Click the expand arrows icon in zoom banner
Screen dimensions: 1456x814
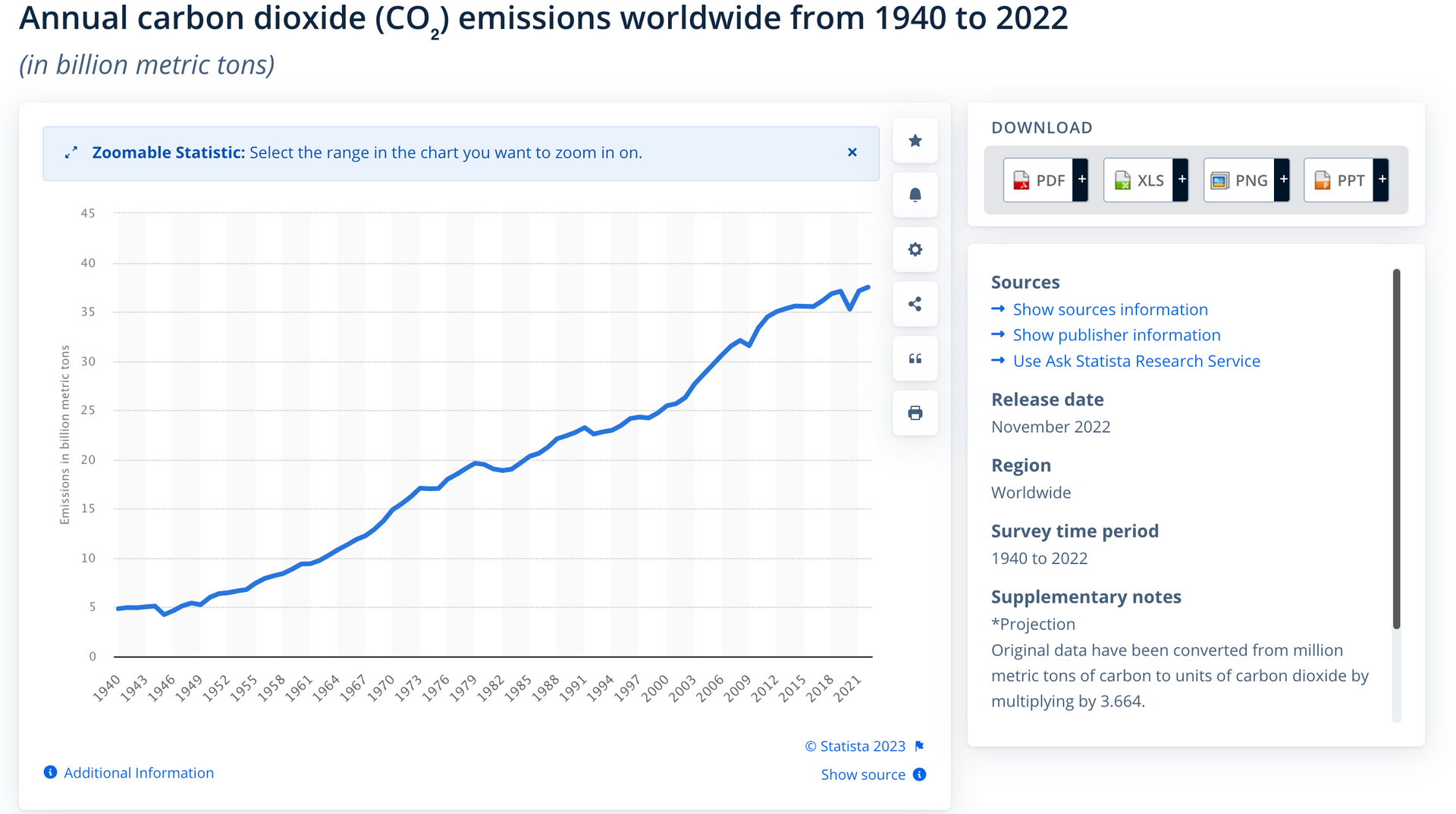[71, 153]
